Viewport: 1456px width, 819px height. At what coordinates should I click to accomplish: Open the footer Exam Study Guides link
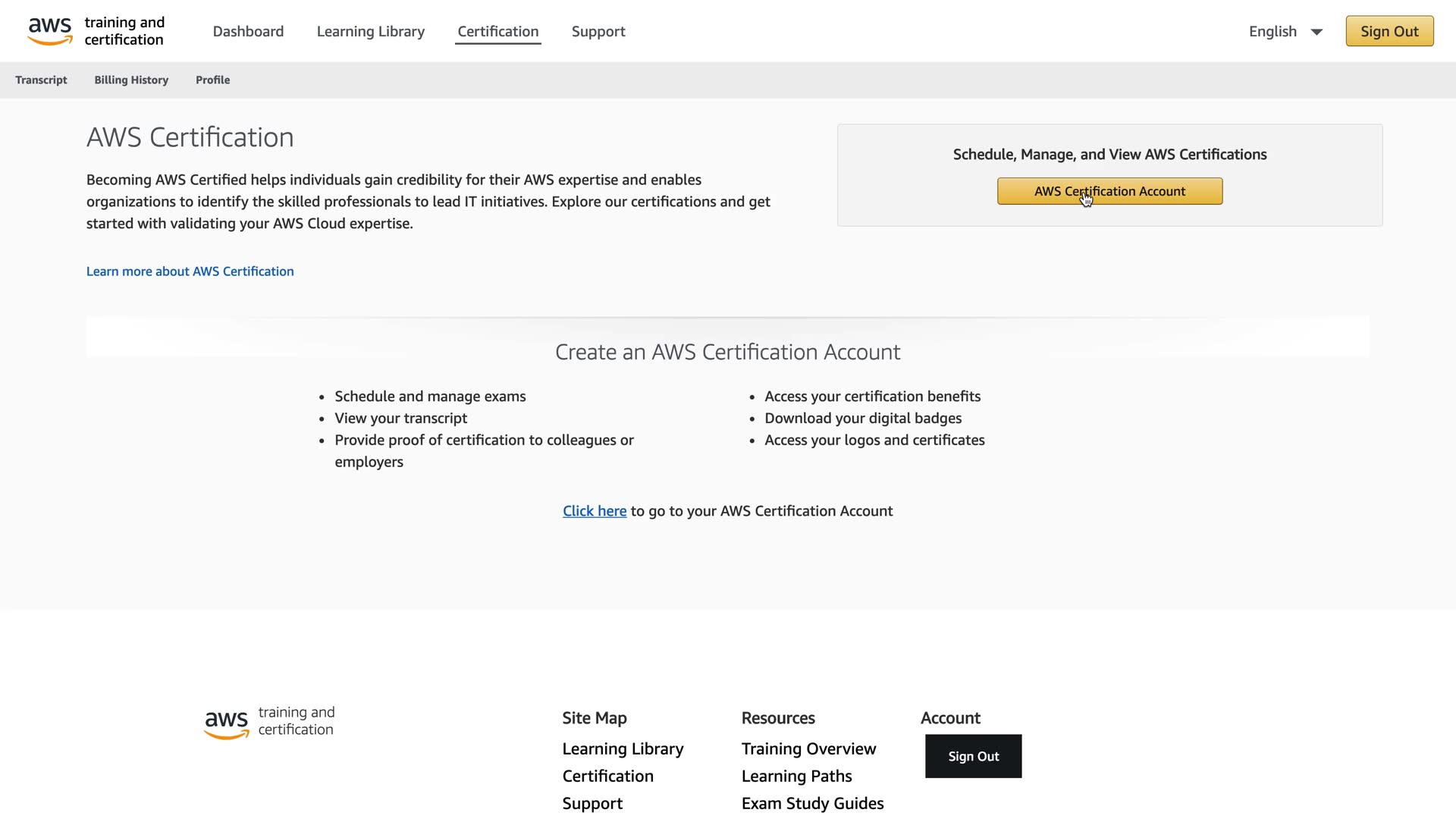coord(812,804)
